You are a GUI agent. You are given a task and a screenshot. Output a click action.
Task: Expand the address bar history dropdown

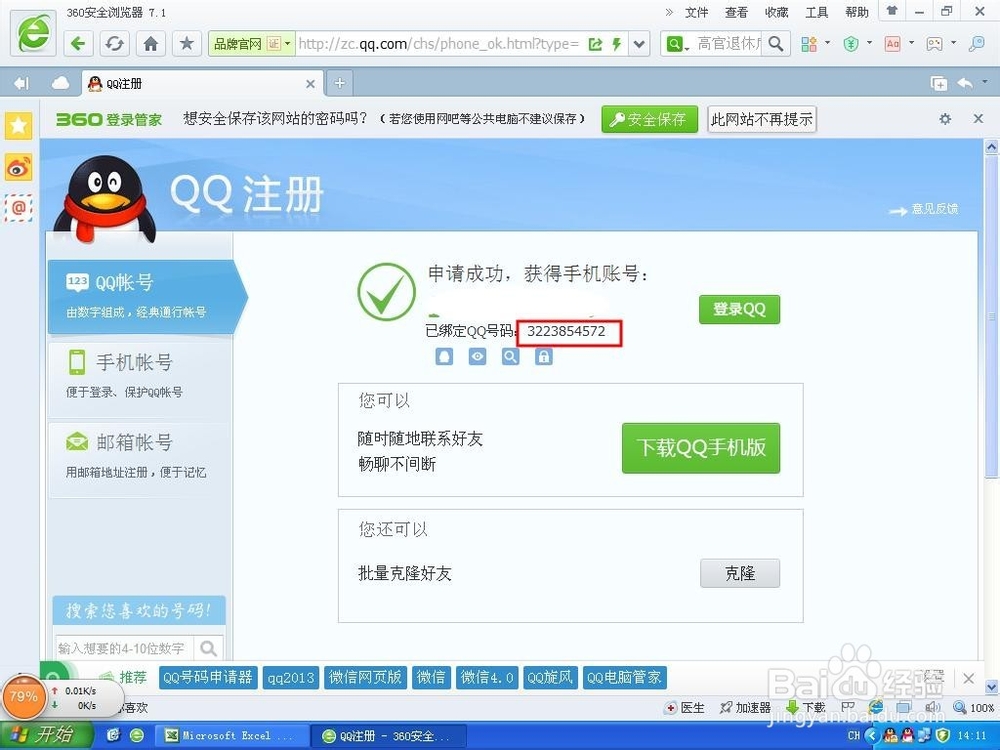coord(639,44)
